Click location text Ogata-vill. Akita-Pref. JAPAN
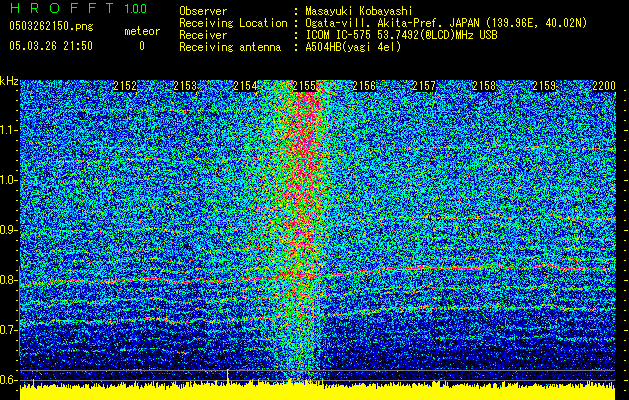The image size is (629, 400). pyautogui.click(x=393, y=23)
